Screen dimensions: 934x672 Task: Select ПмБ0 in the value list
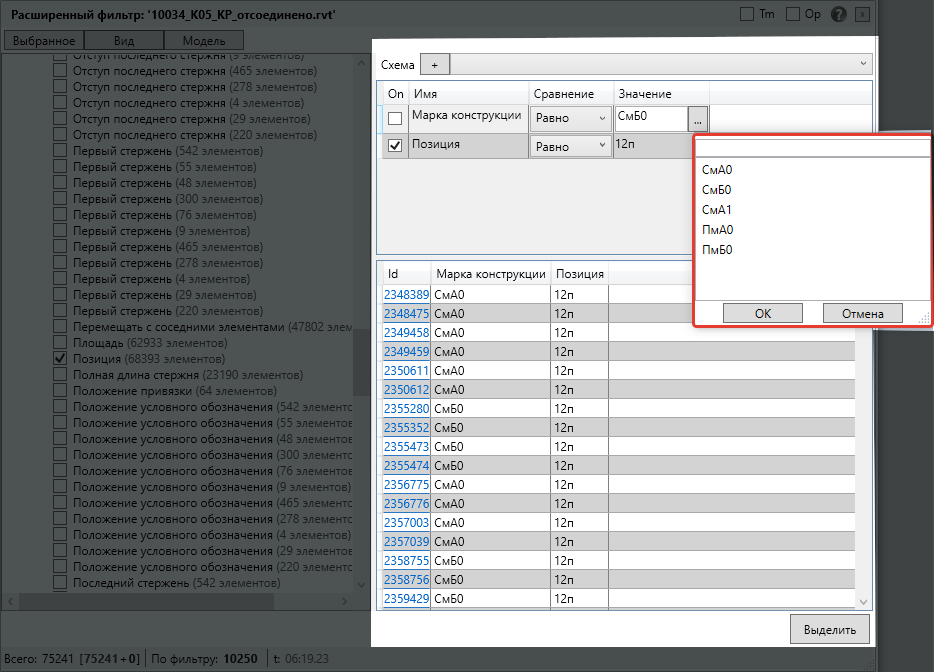(x=717, y=250)
